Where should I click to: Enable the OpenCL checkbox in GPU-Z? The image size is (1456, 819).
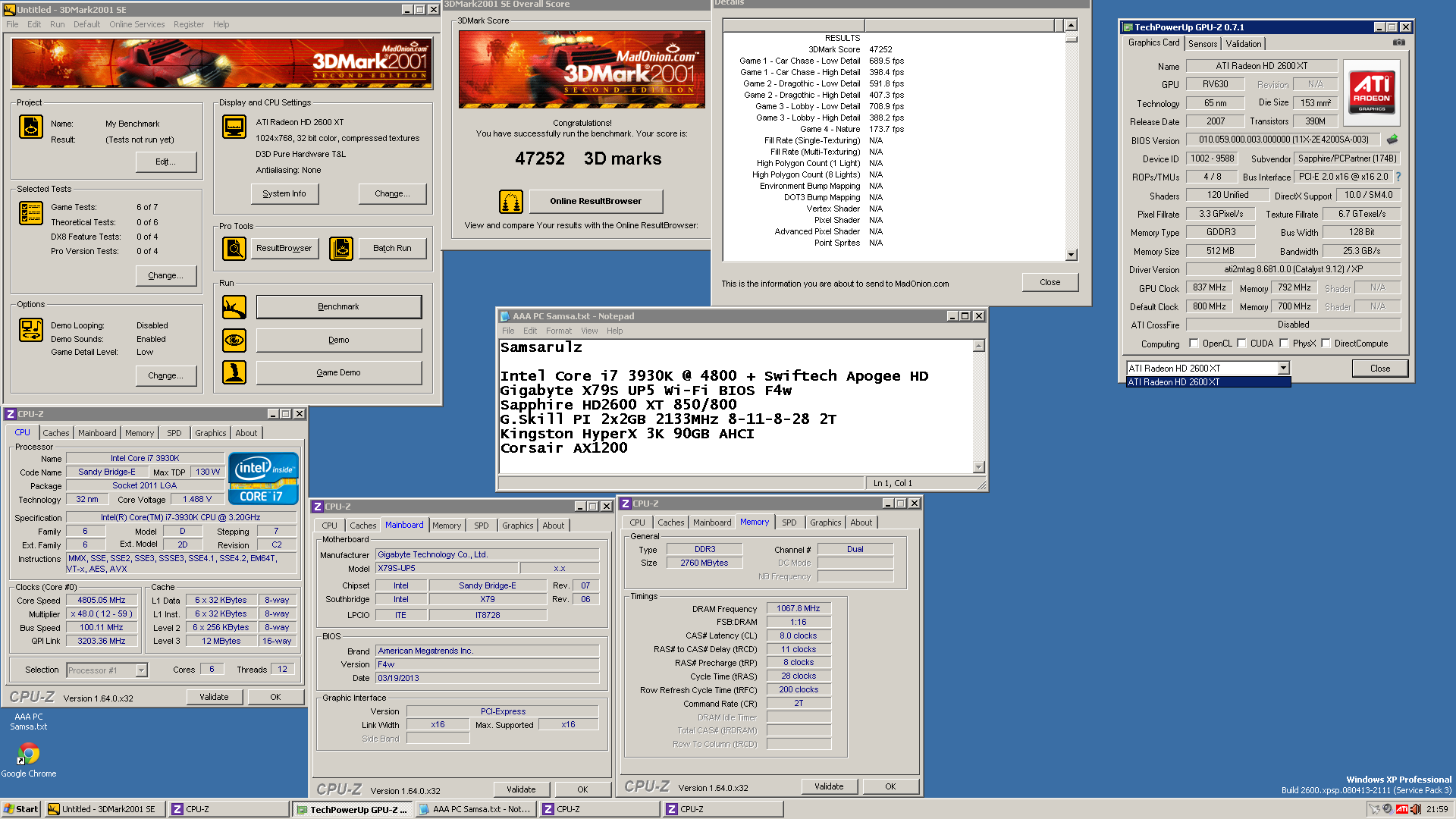(1194, 344)
